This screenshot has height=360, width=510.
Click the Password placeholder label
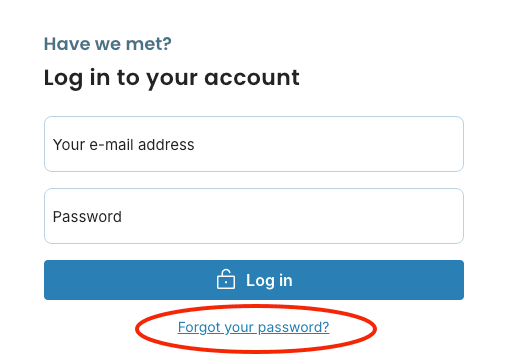[87, 217]
